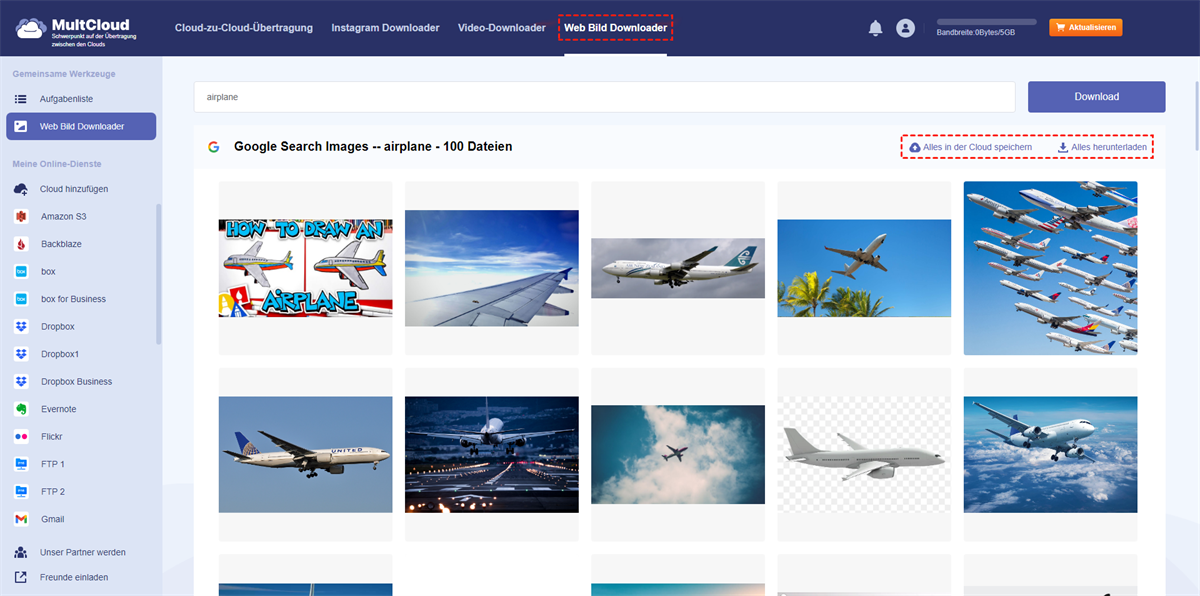This screenshot has width=1200, height=596.
Task: Click the bandwidth usage progress bar
Action: coord(986,21)
